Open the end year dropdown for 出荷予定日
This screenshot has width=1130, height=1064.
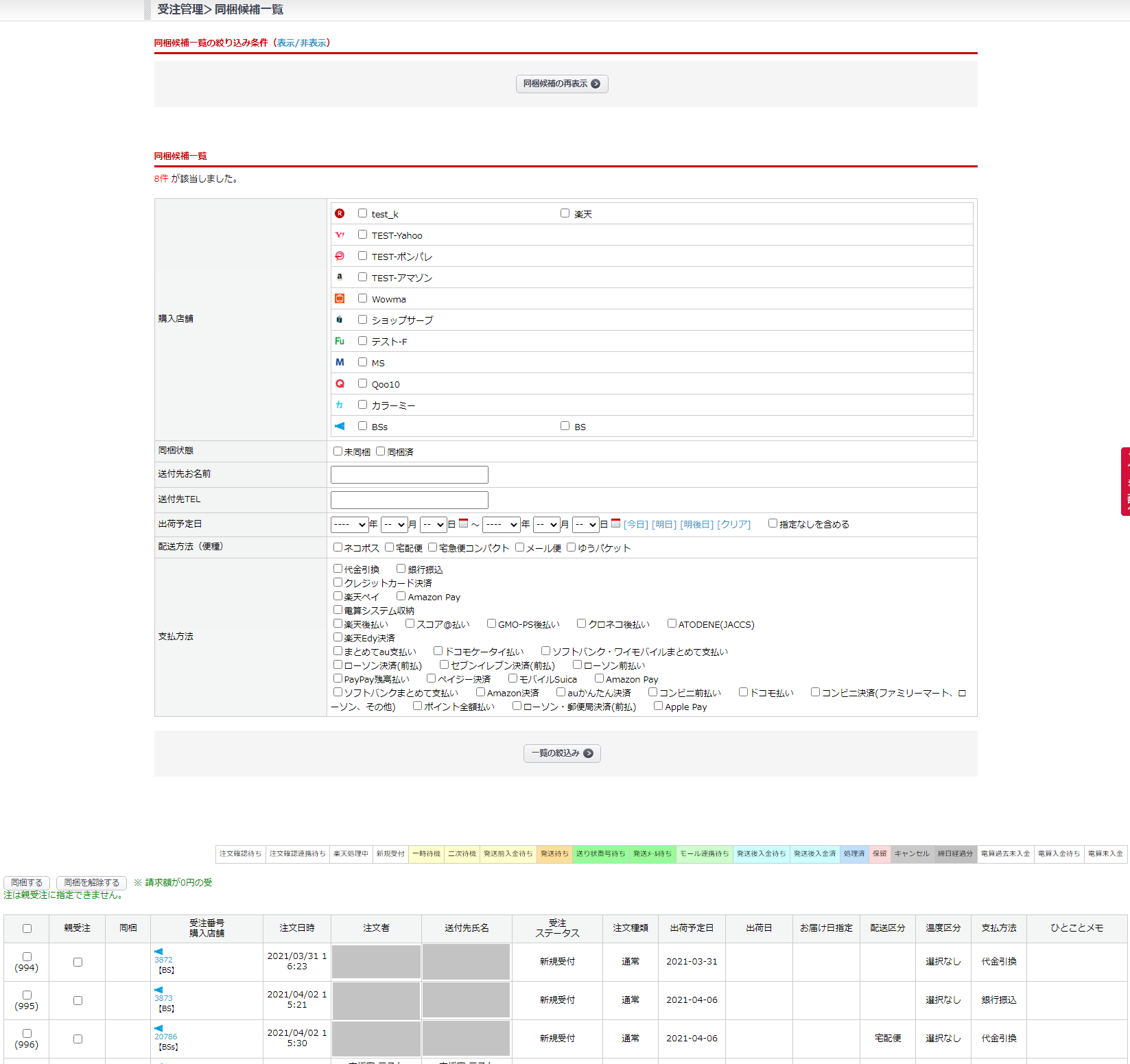coord(502,525)
